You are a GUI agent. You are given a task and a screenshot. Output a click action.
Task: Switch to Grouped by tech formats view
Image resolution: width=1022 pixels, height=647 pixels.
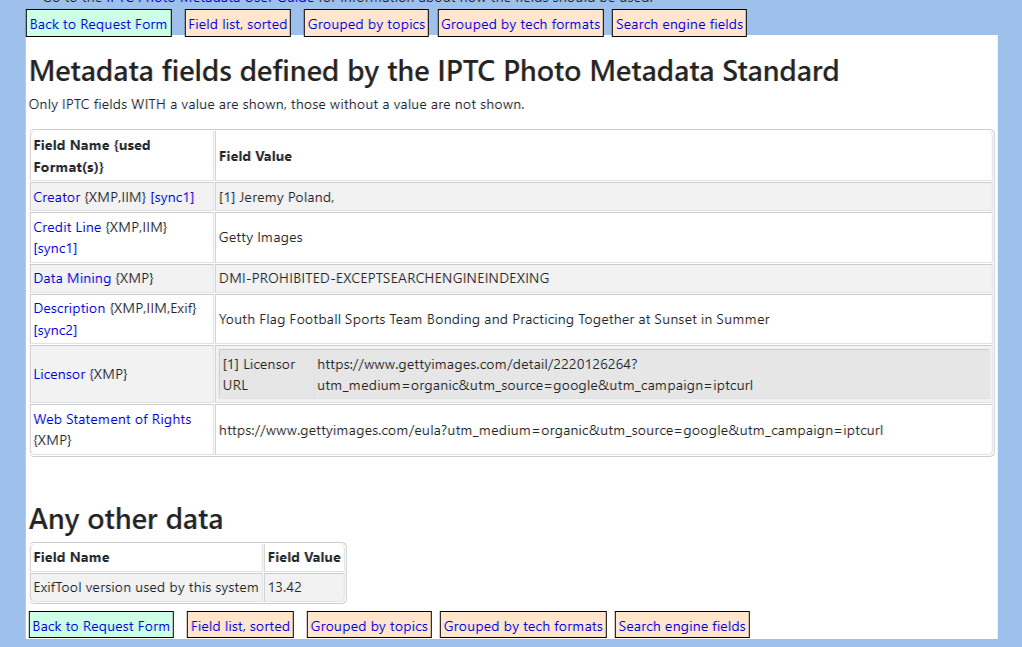coord(520,23)
